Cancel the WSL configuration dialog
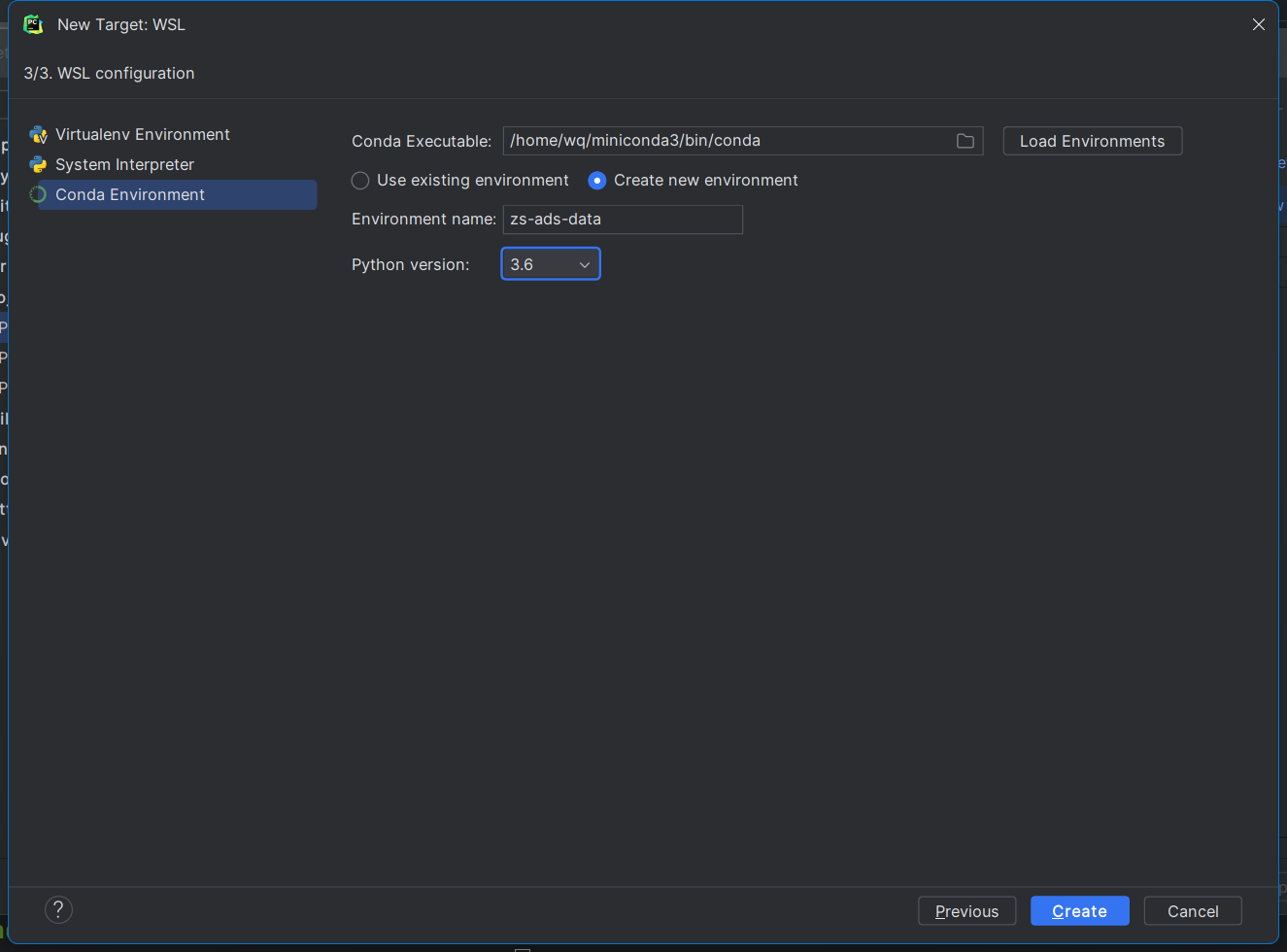 click(1192, 910)
